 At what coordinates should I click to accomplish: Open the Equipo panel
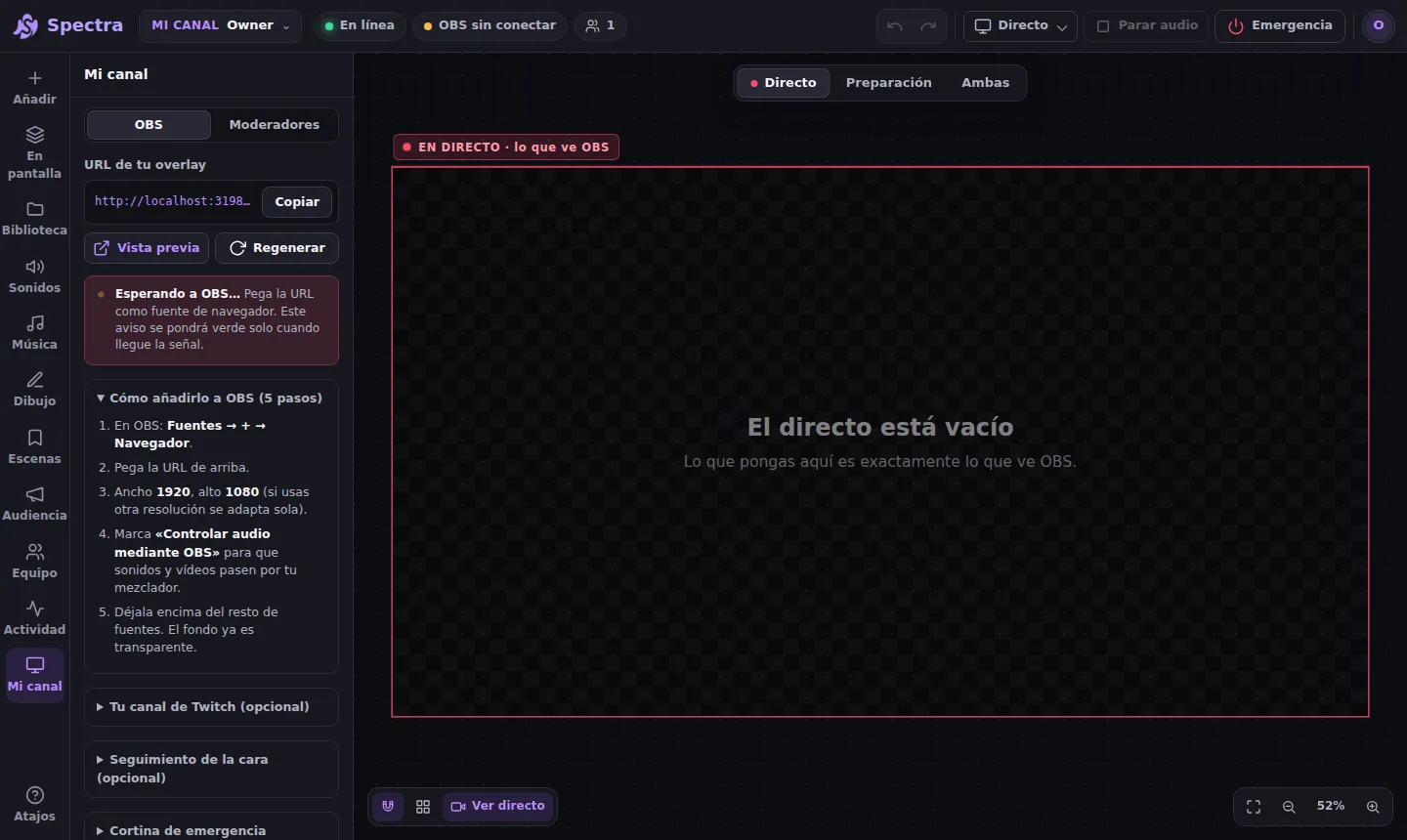[34, 562]
